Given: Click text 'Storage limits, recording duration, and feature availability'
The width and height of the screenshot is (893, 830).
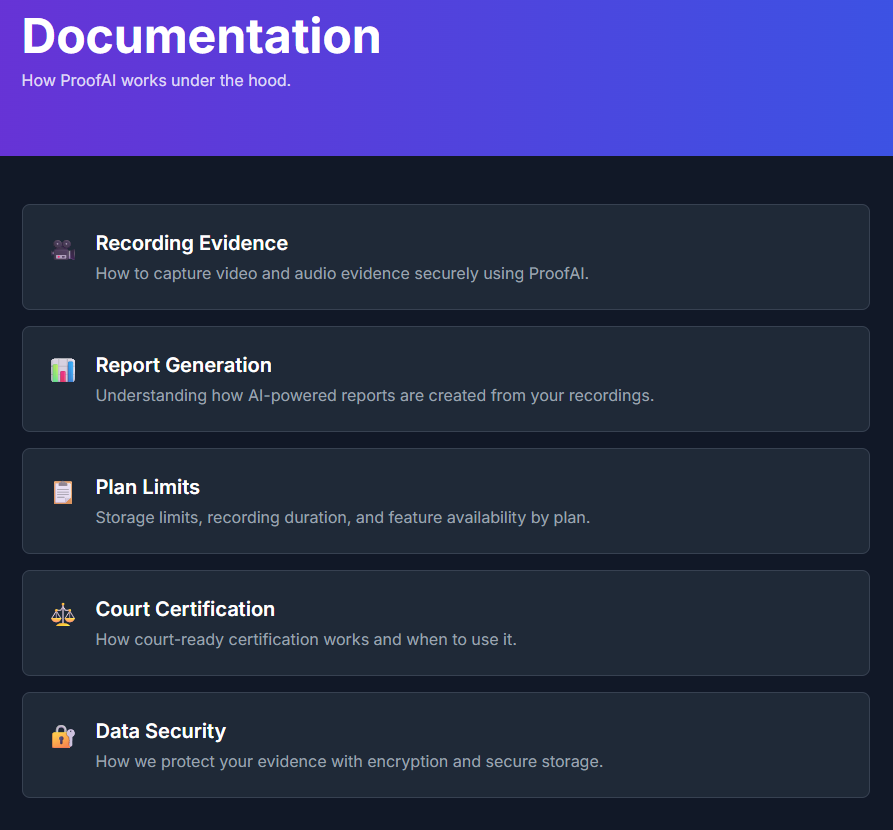Looking at the screenshot, I should (311, 517).
